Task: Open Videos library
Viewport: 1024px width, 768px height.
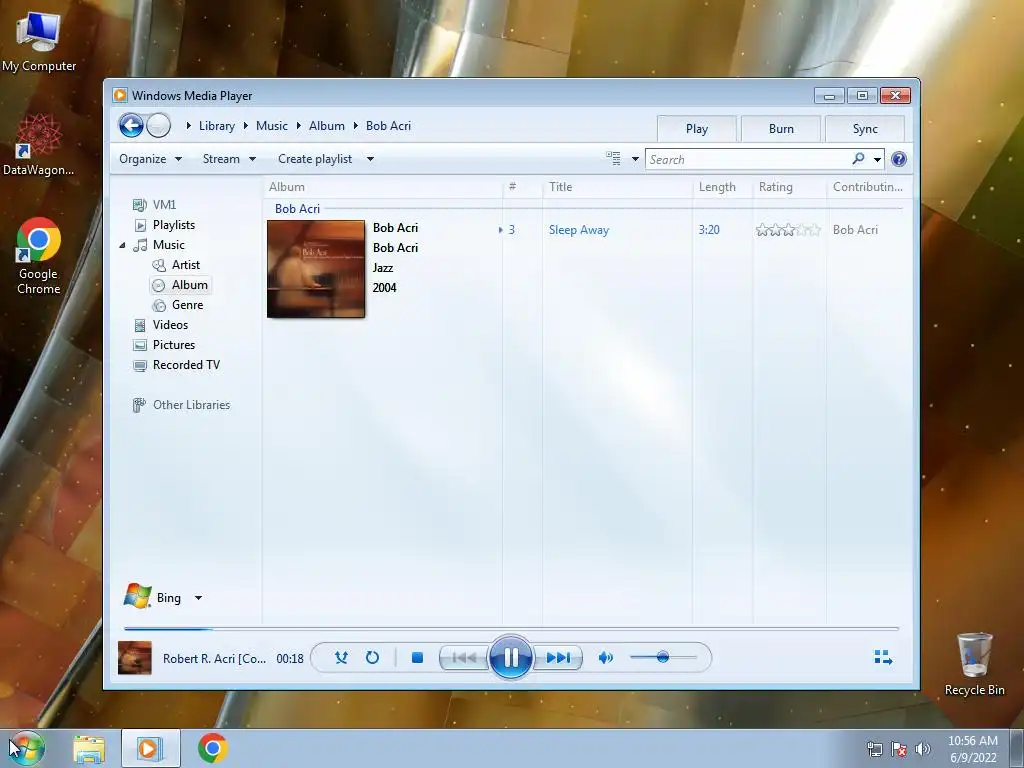Action: [x=170, y=325]
